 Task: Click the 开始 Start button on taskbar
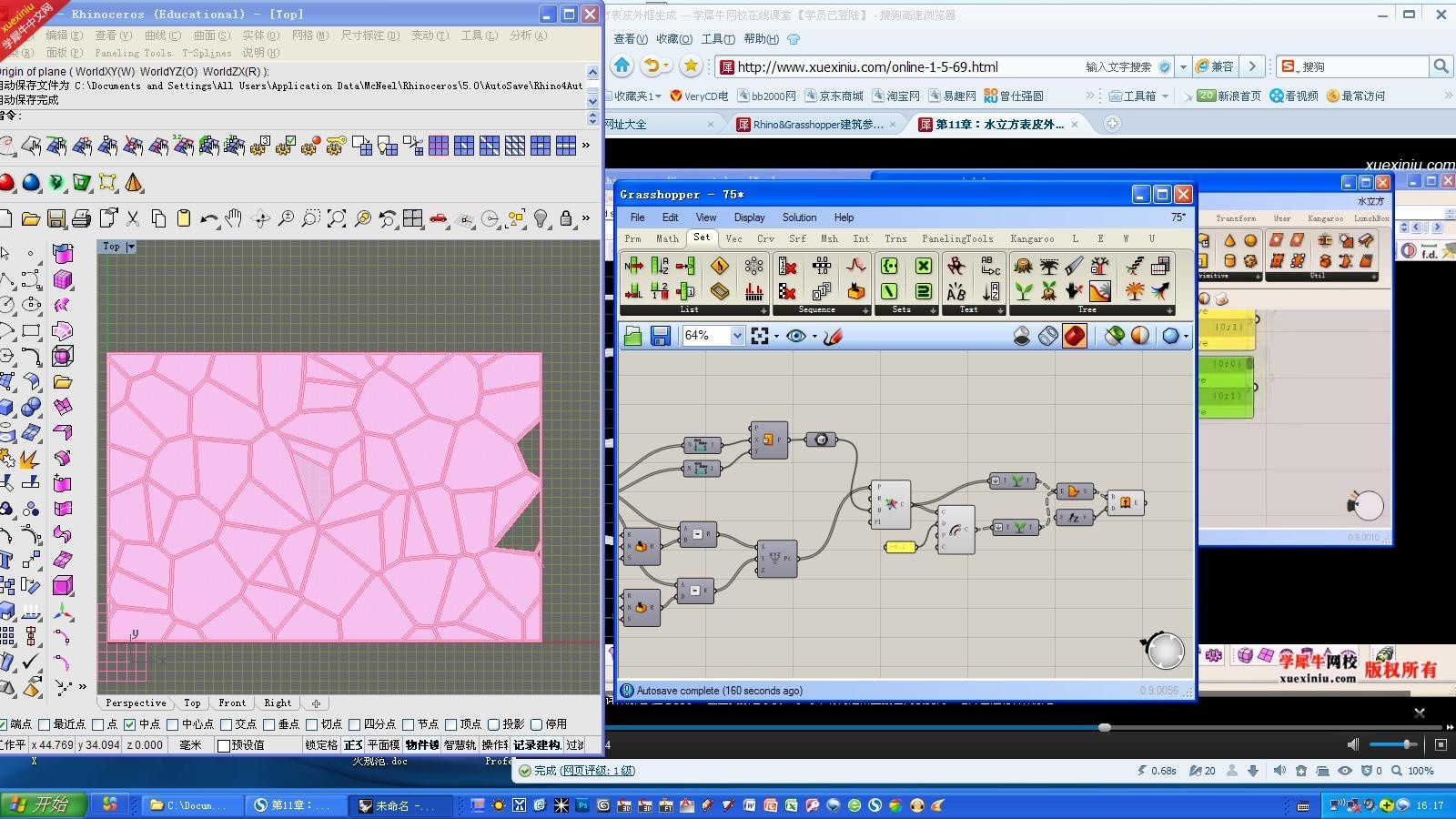[44, 804]
